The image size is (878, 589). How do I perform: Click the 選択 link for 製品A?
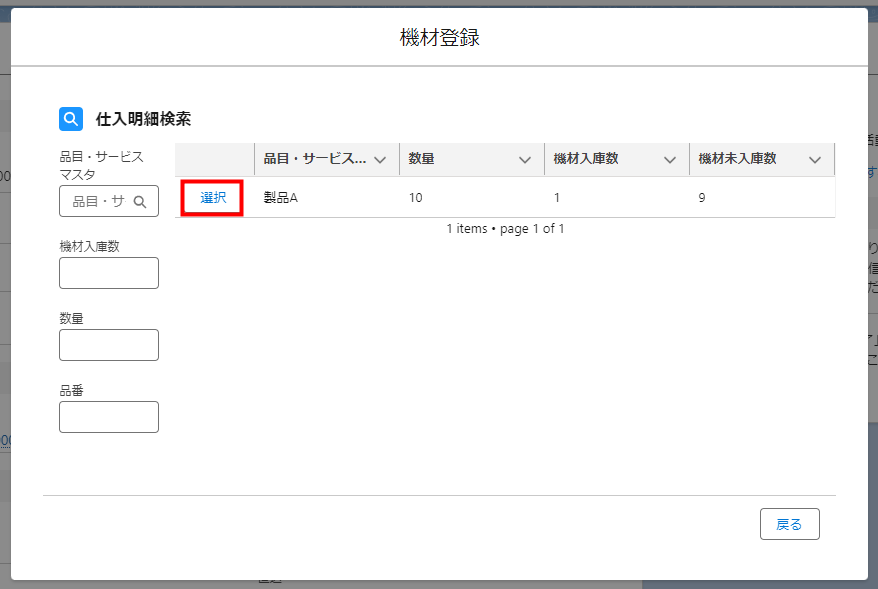pos(213,198)
